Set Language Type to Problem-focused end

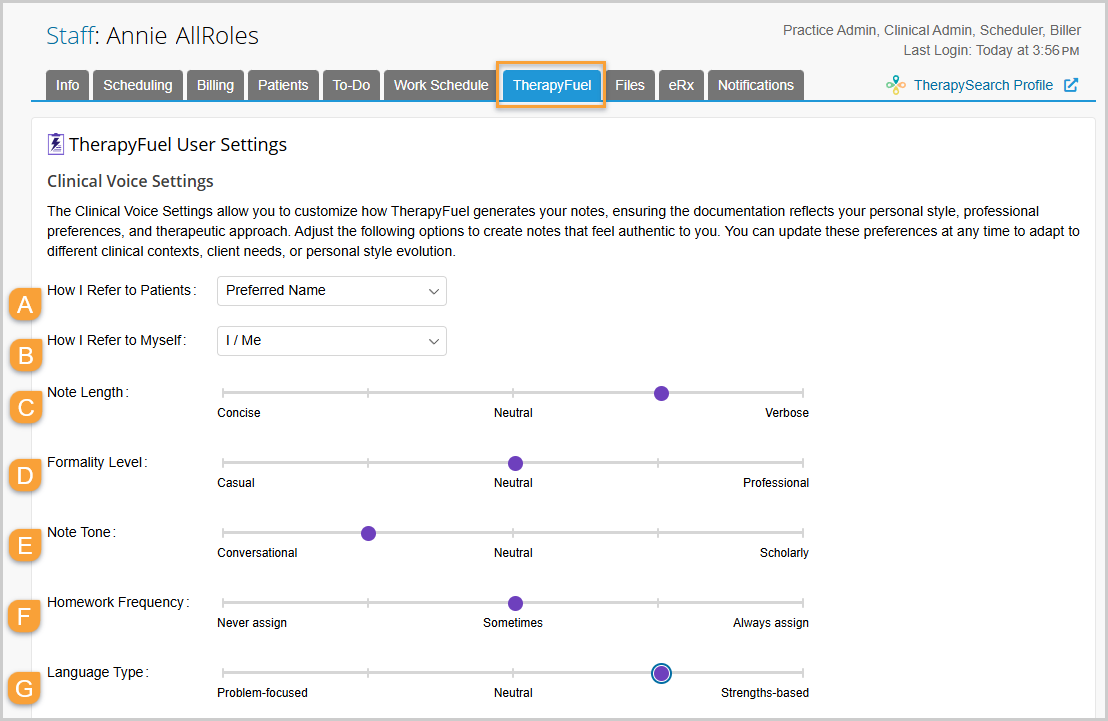point(223,673)
